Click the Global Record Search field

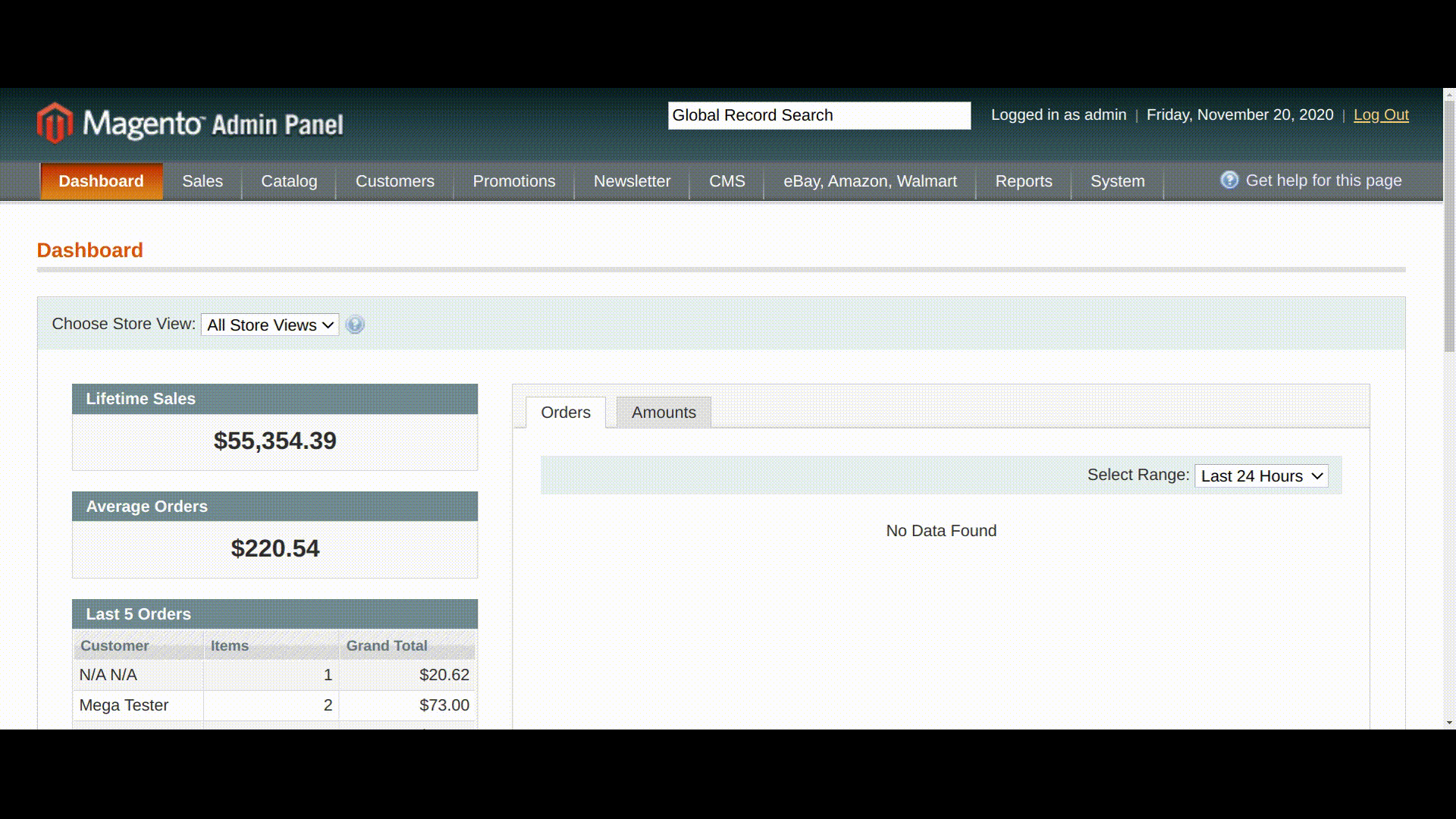(x=819, y=115)
